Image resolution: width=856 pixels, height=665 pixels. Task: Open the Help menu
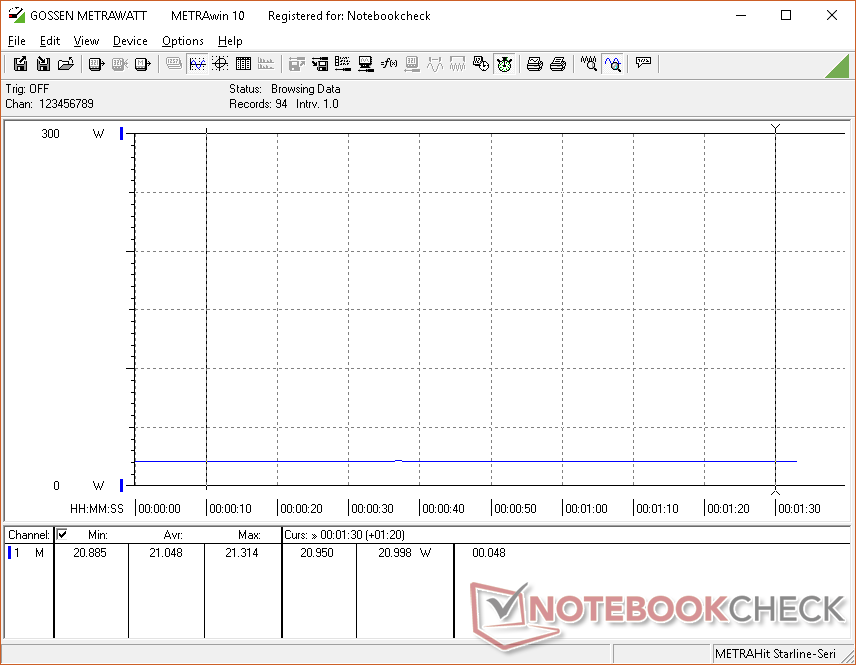pyautogui.click(x=230, y=41)
